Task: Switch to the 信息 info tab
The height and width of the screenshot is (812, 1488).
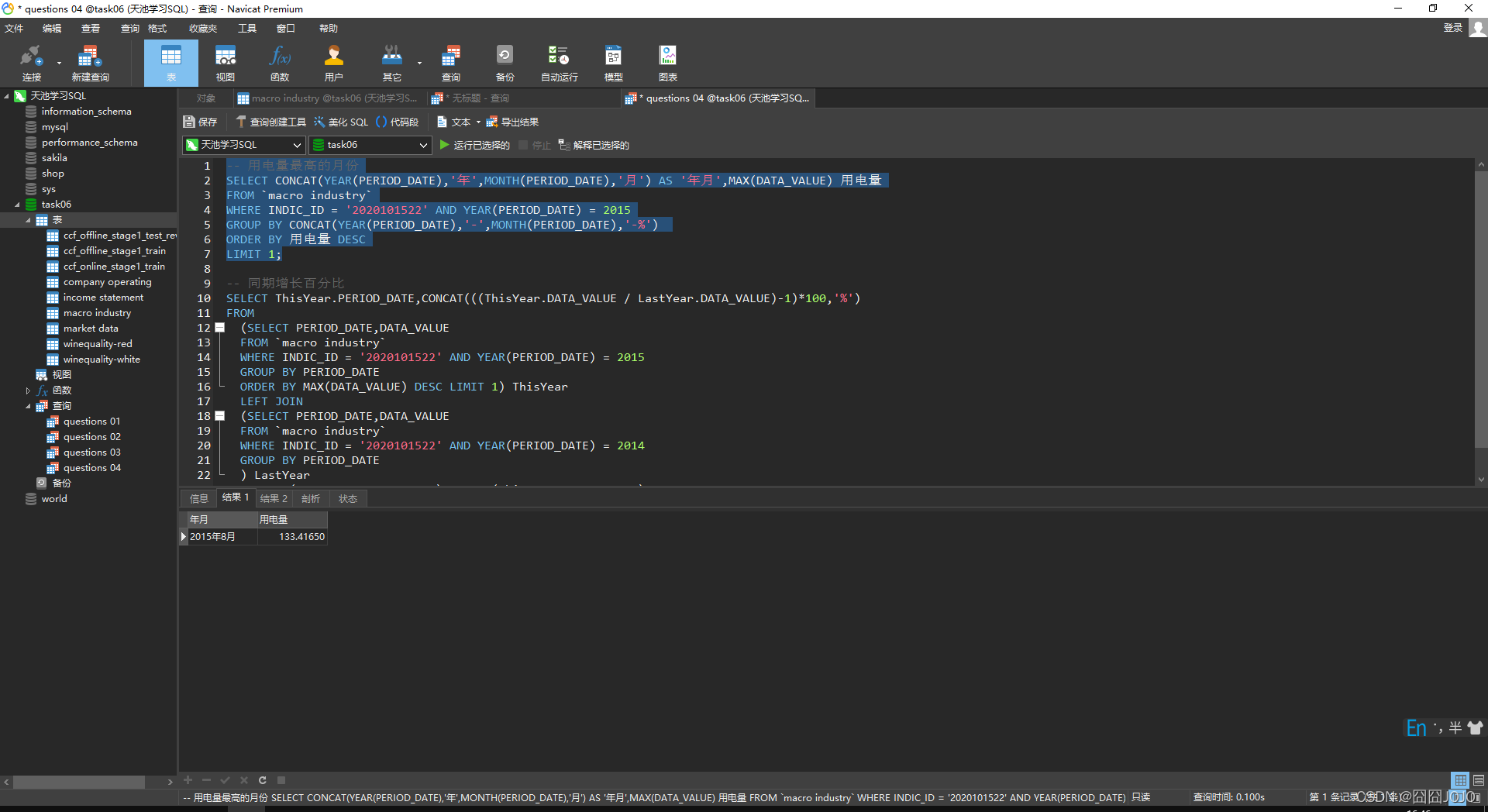Action: [199, 498]
